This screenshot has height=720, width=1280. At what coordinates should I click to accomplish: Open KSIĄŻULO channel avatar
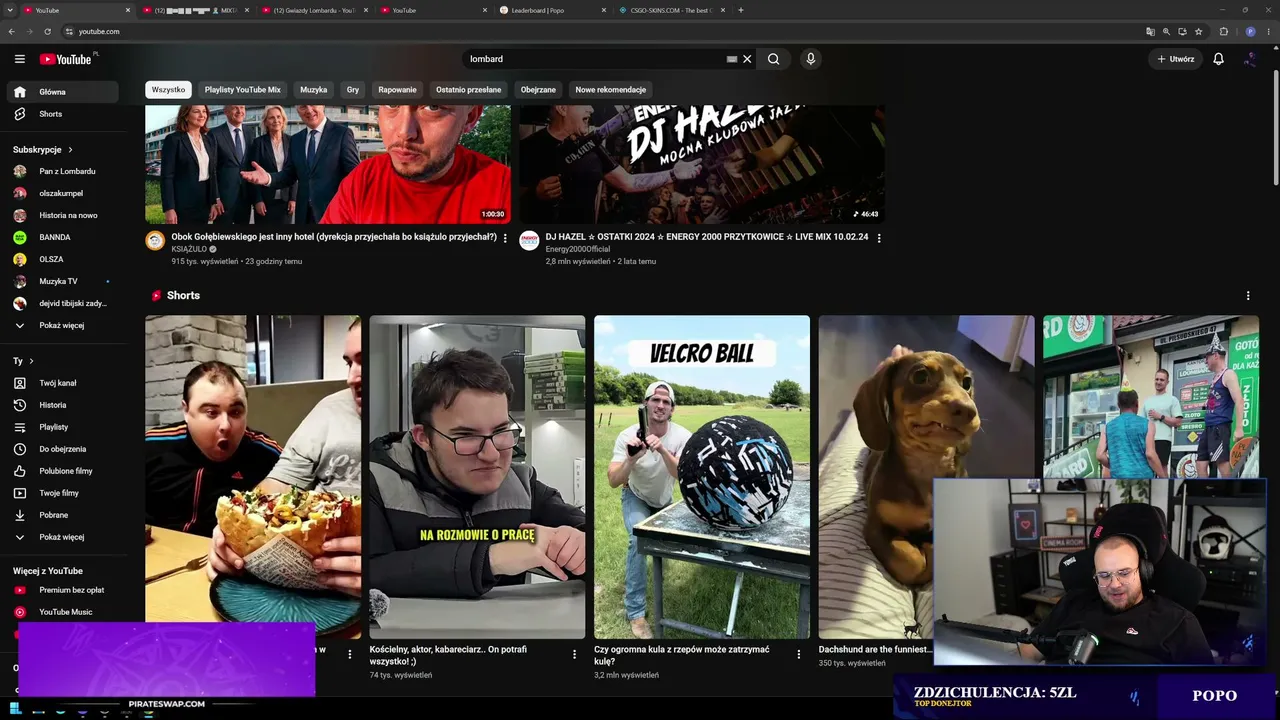point(155,240)
